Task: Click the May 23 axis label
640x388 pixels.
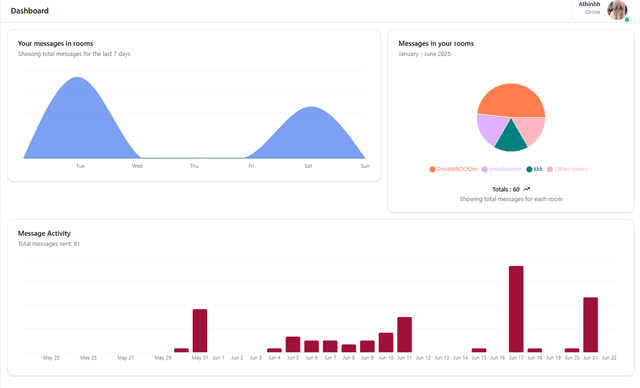Action: [x=51, y=358]
